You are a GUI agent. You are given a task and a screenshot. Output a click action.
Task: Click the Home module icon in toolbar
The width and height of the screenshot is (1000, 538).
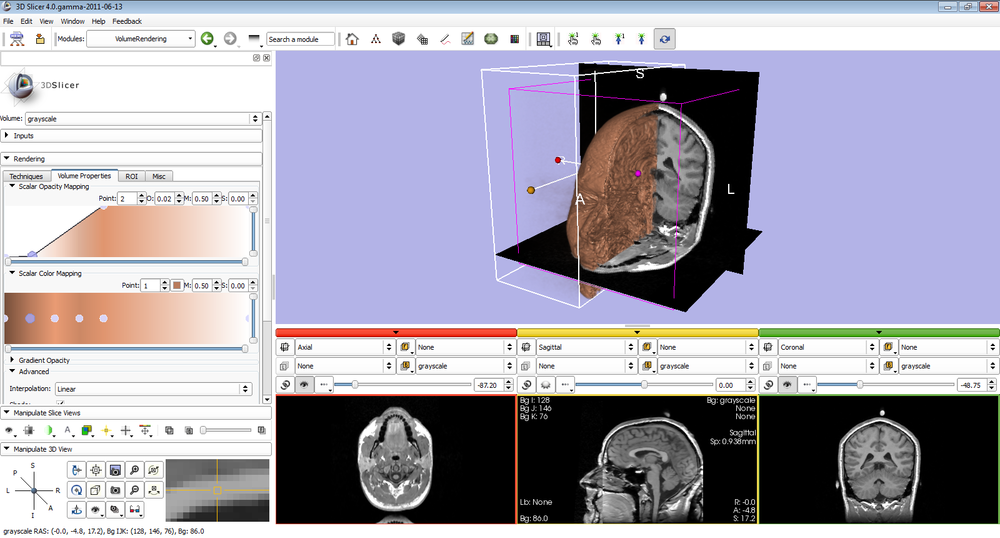click(352, 39)
